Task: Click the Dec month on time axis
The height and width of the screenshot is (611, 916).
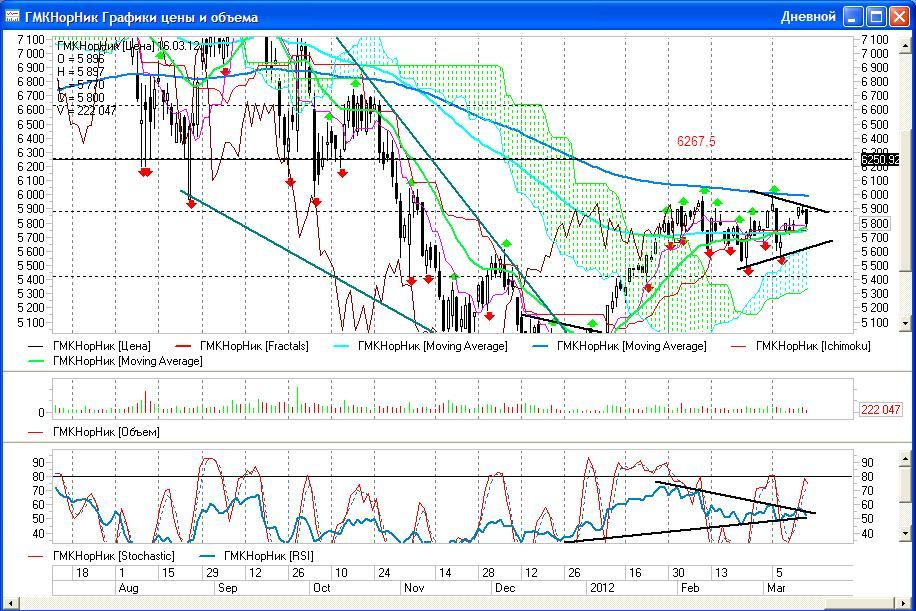Action: [505, 588]
